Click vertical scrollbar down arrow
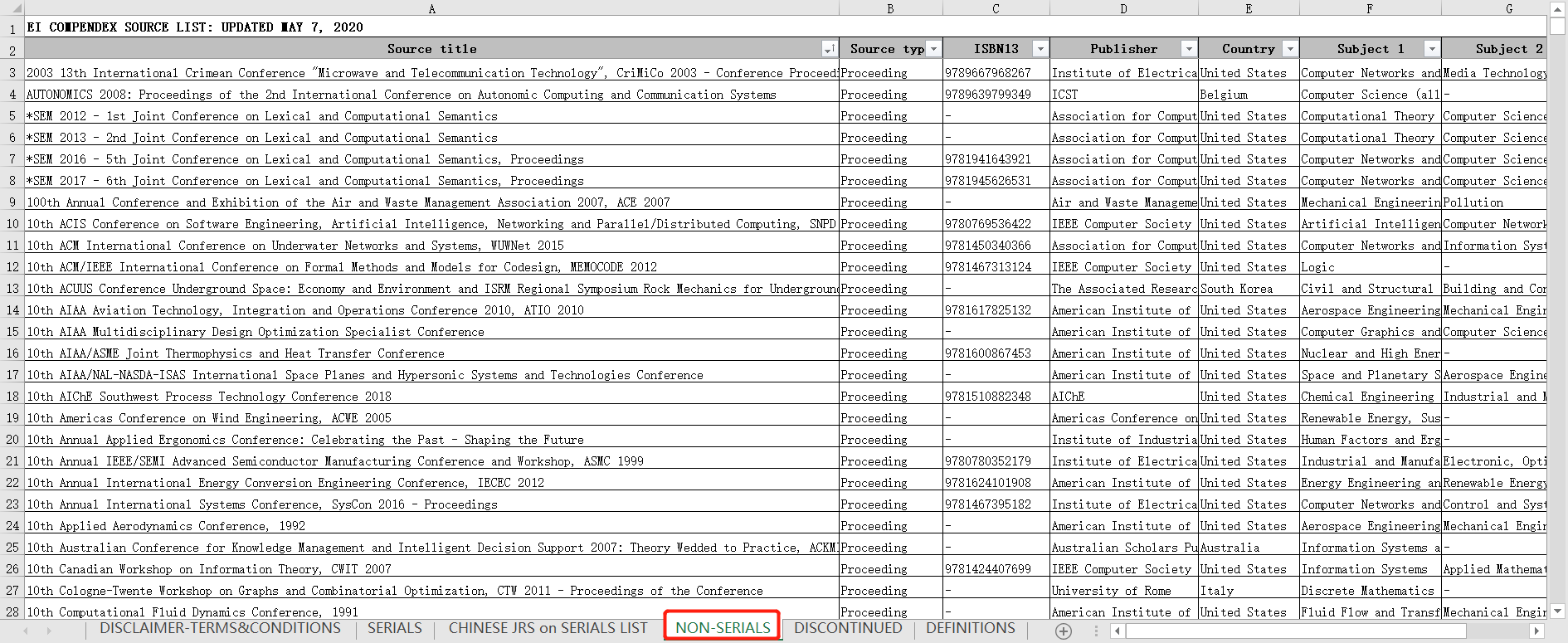 point(1558,611)
